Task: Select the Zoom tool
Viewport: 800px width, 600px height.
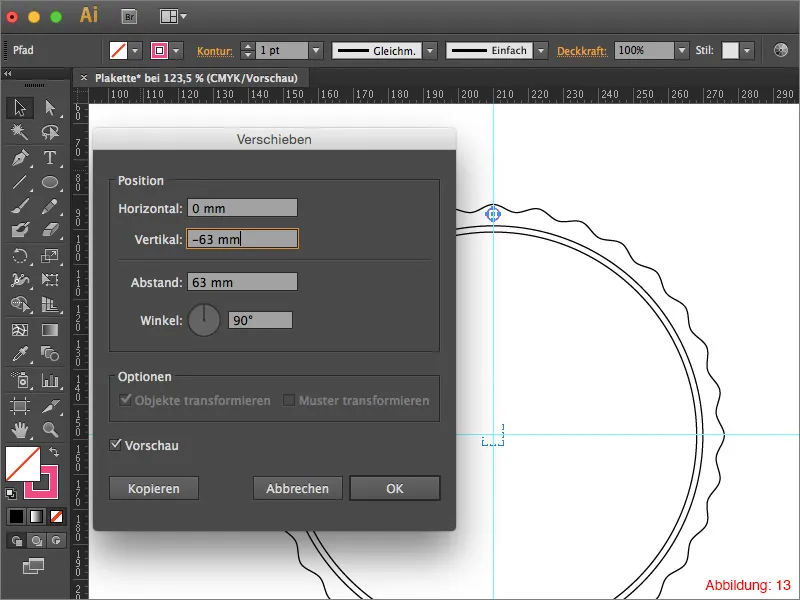Action: [50, 430]
